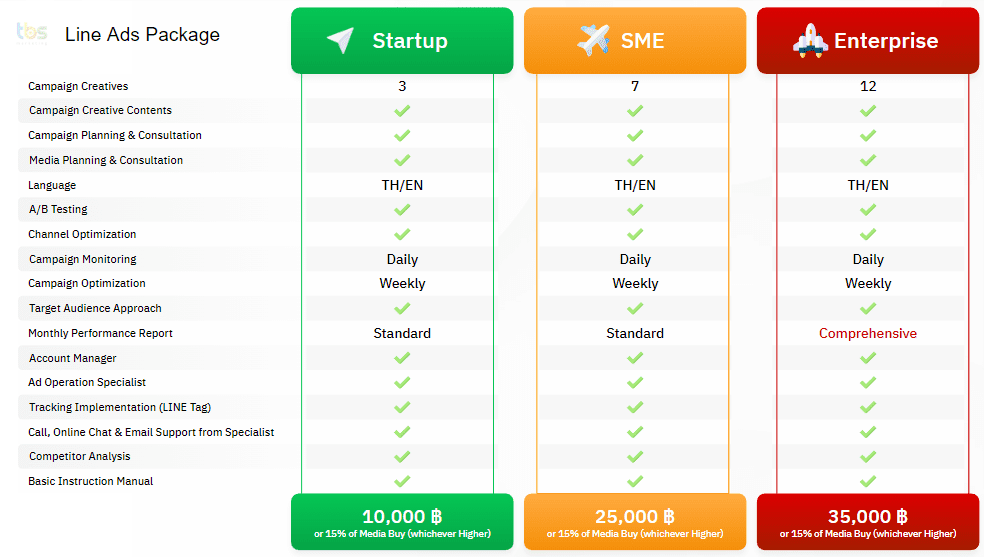This screenshot has width=984, height=557.
Task: Select the Startup package header
Action: [402, 41]
